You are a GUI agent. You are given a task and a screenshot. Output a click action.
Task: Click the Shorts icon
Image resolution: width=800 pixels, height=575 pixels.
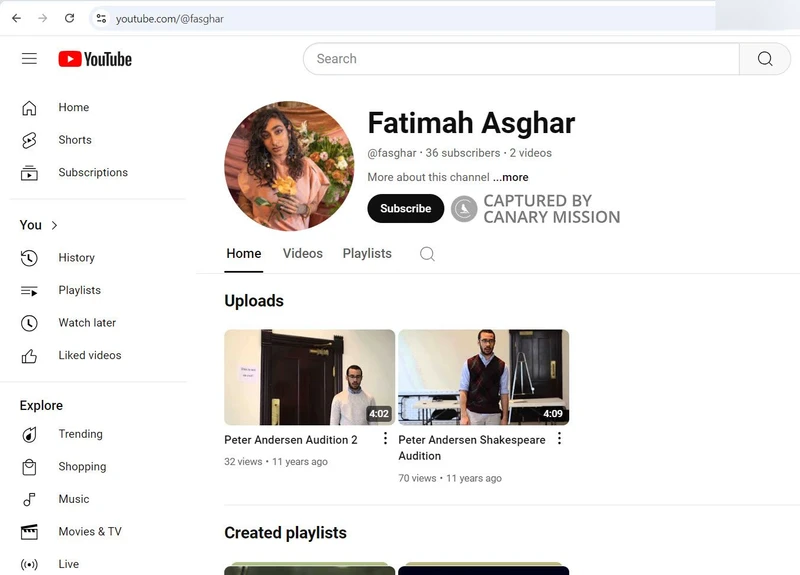[29, 140]
